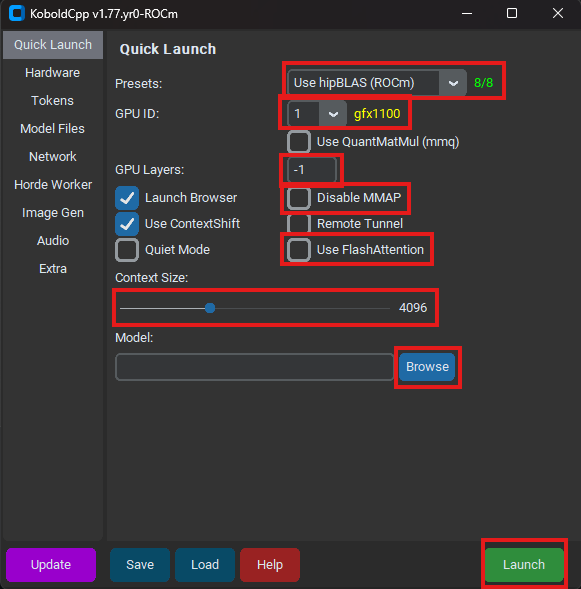Click the Browse button for model
The height and width of the screenshot is (589, 581).
coord(427,367)
